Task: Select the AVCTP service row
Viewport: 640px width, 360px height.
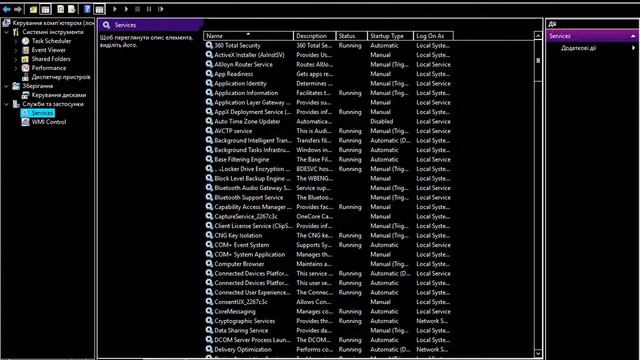Action: click(328, 131)
